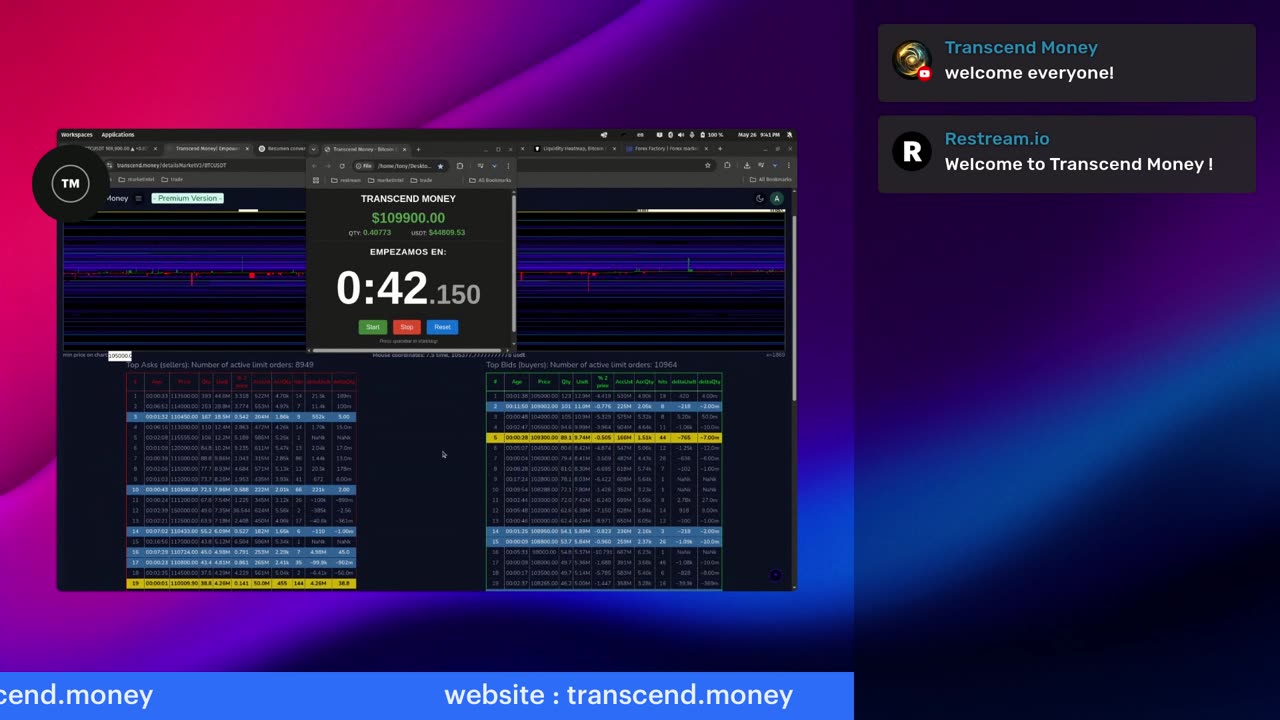Image resolution: width=1280 pixels, height=720 pixels.
Task: Click the 0:42 countdown timer display
Action: point(408,289)
